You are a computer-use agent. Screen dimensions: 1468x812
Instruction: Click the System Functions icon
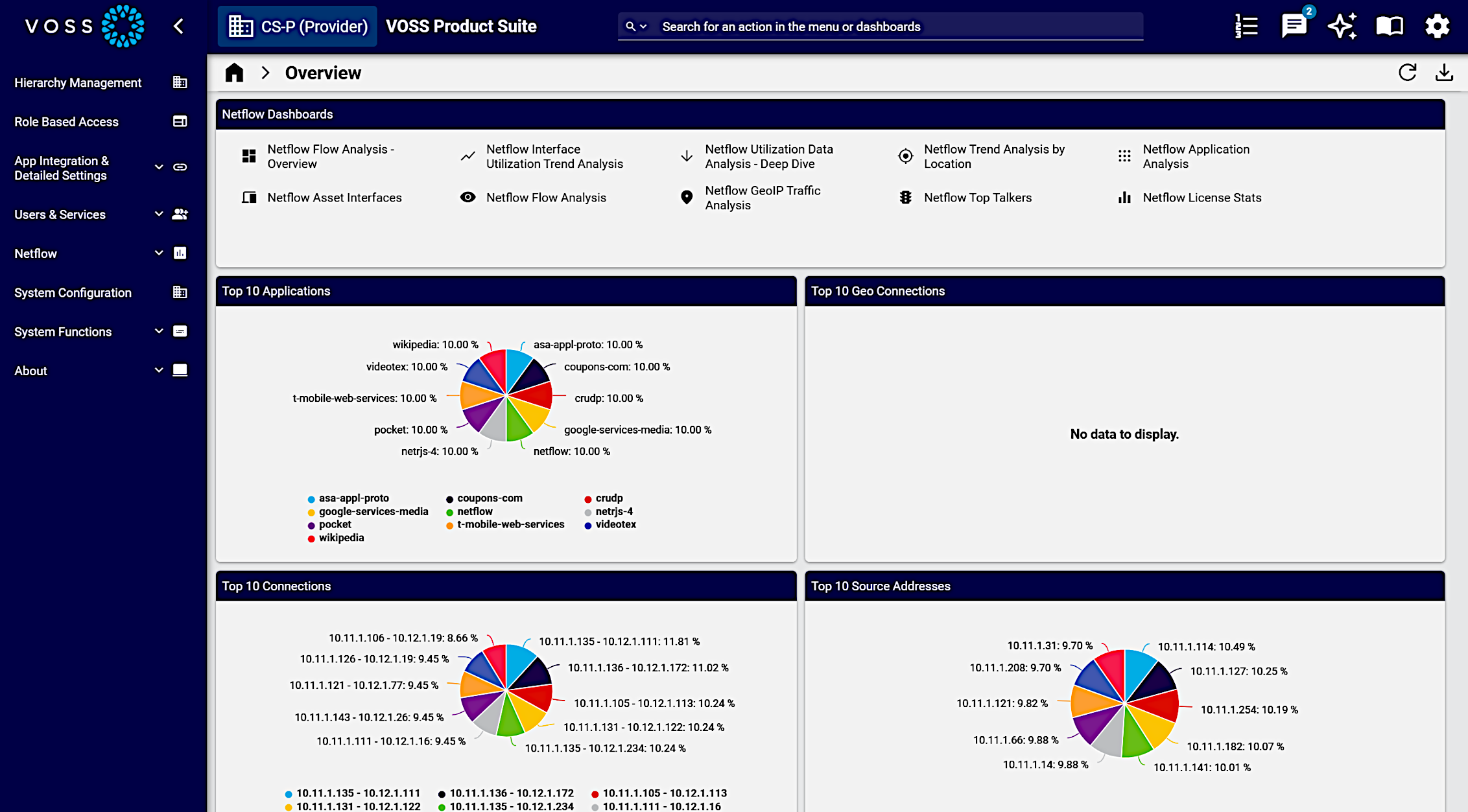point(180,331)
